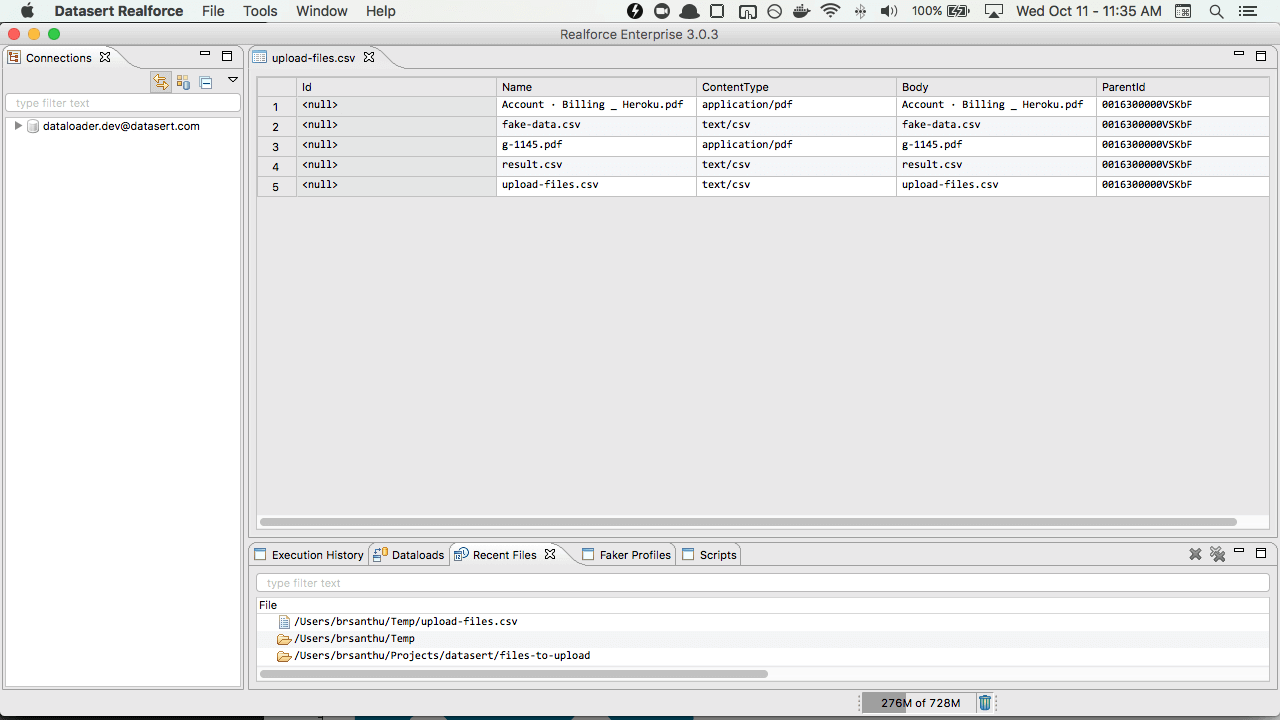Click Recent Files horizontal scrollbar
The height and width of the screenshot is (720, 1280).
tap(513, 674)
